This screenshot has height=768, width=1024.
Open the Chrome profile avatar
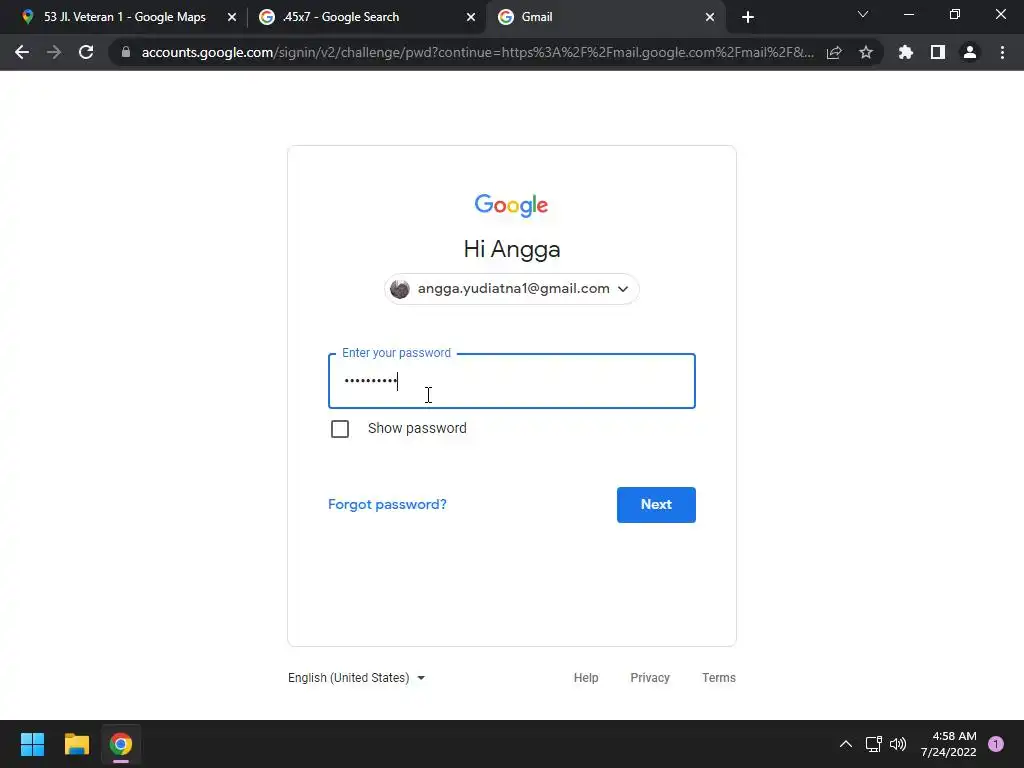[970, 52]
